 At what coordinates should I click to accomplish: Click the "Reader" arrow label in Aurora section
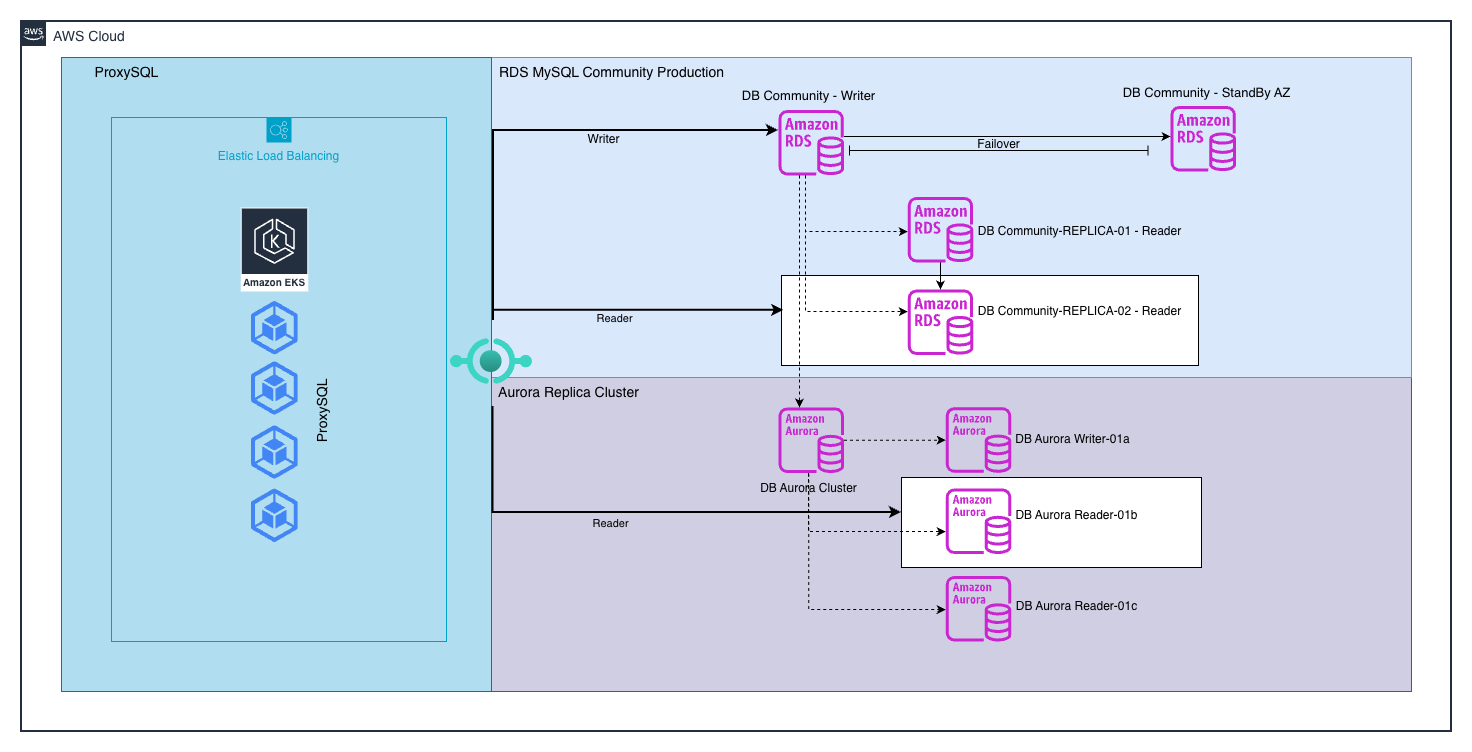610,523
